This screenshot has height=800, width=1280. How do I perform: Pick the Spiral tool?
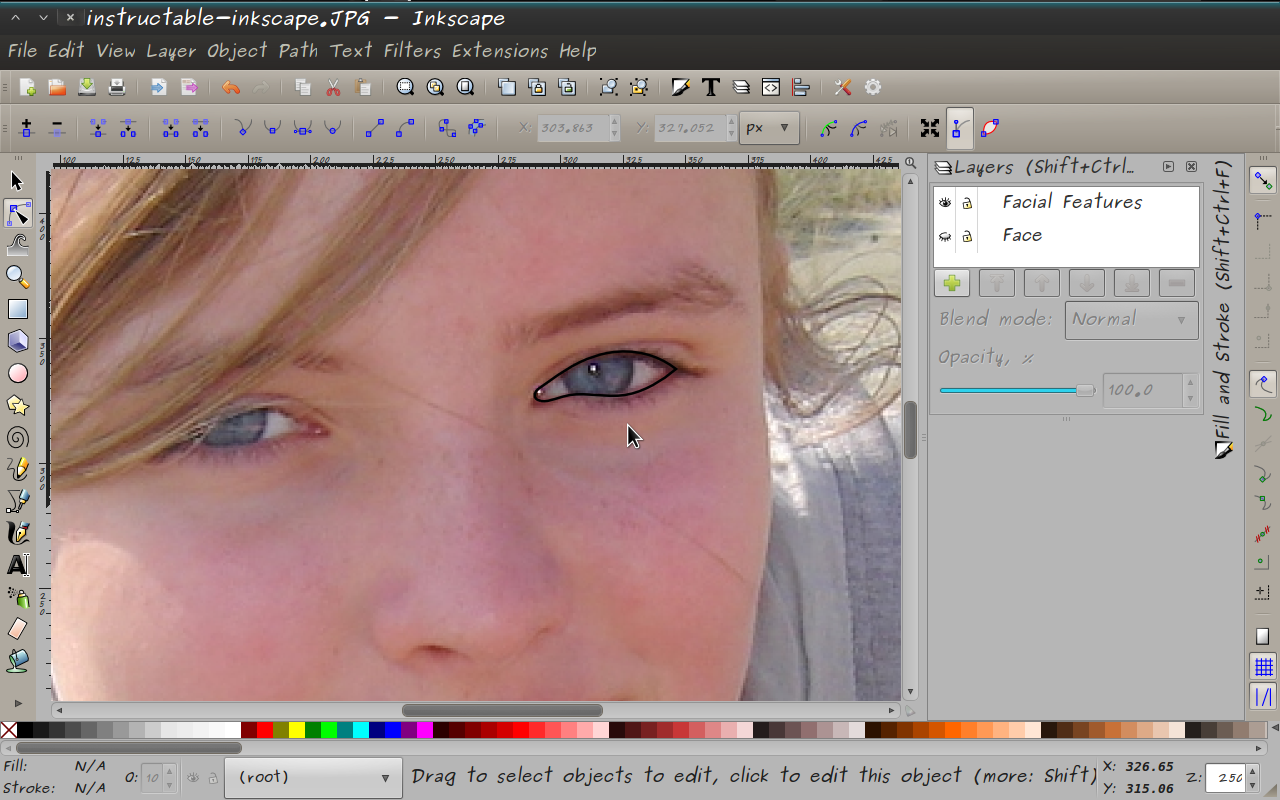point(18,437)
